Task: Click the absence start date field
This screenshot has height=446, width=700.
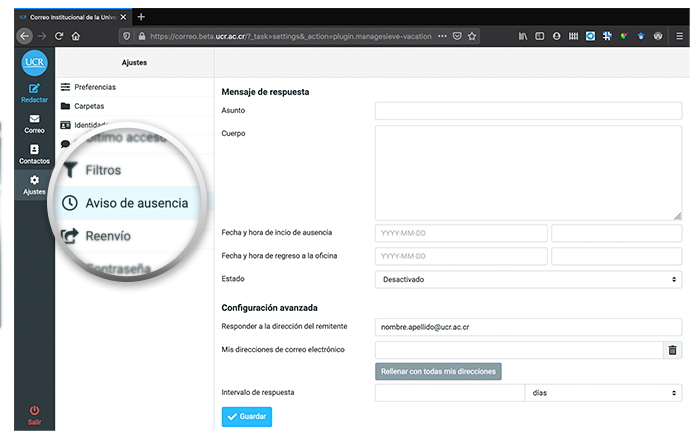Action: (x=461, y=233)
